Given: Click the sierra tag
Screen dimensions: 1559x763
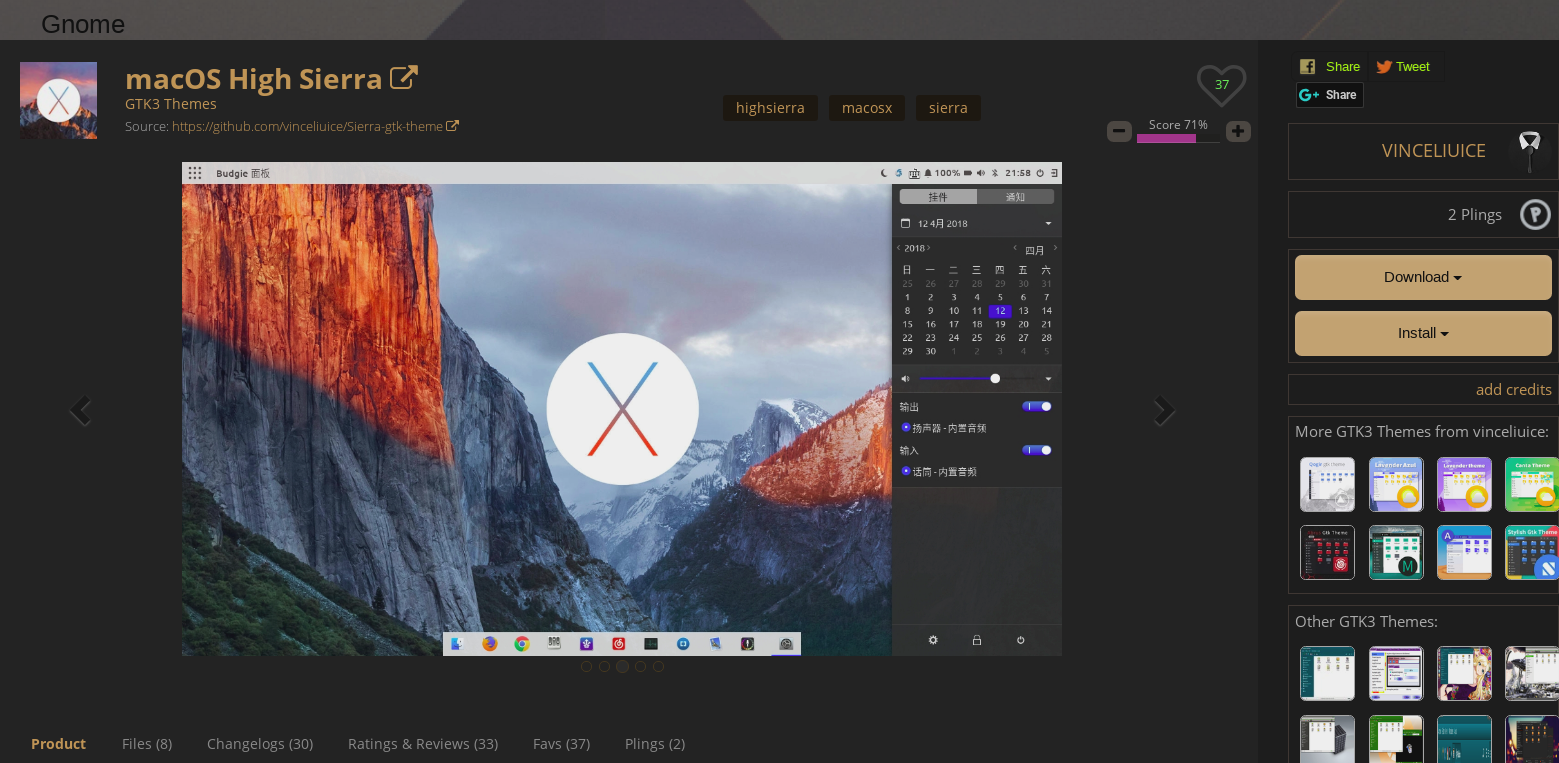Looking at the screenshot, I should tap(948, 108).
